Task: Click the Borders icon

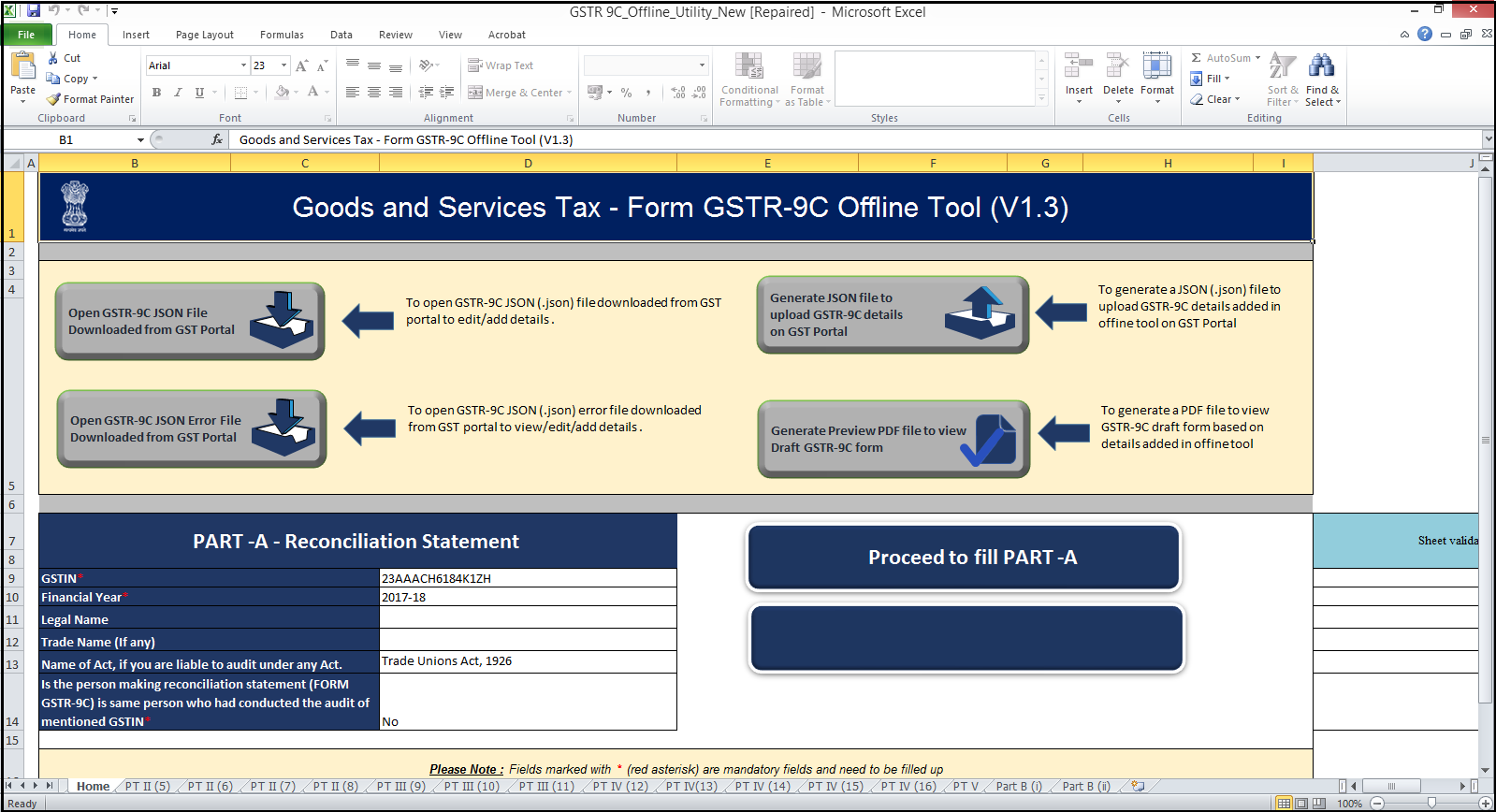Action: pyautogui.click(x=240, y=93)
